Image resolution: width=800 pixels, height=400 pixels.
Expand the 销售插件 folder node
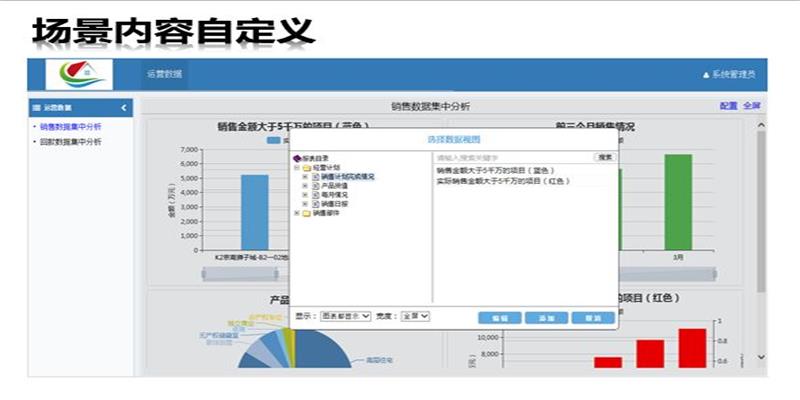point(296,213)
